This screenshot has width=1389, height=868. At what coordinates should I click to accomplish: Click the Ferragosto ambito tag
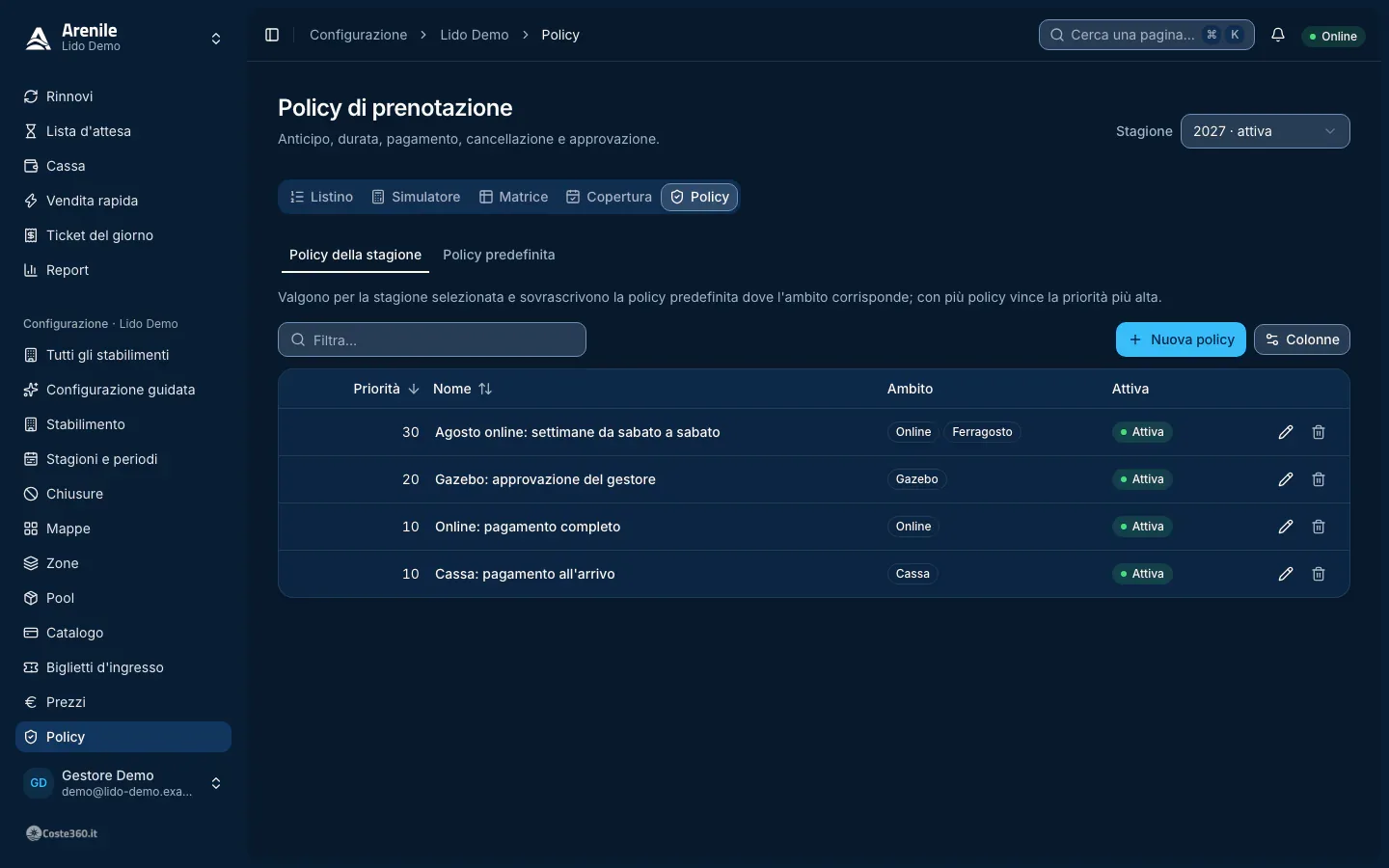coord(982,432)
